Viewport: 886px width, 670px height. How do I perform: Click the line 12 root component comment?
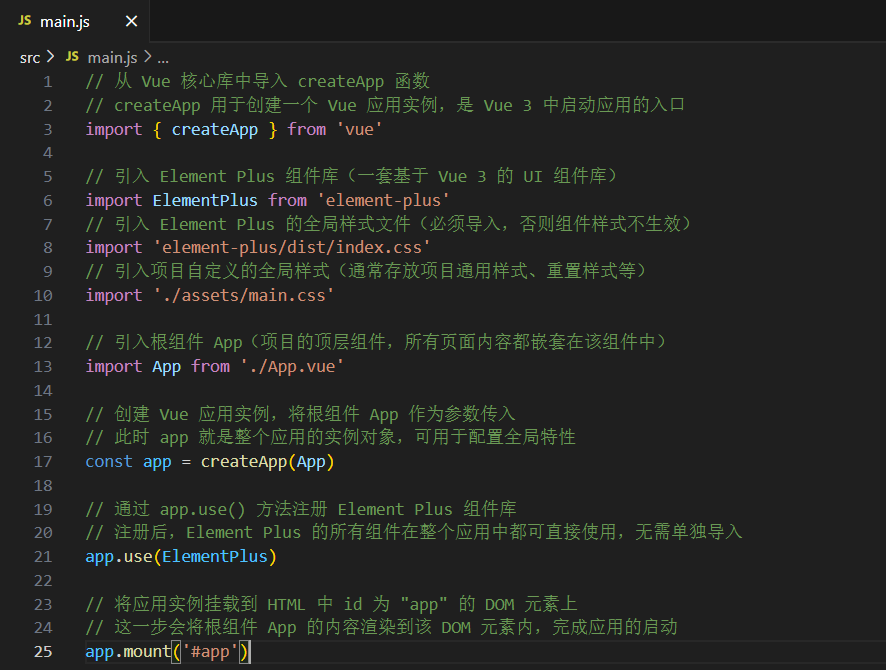point(376,342)
